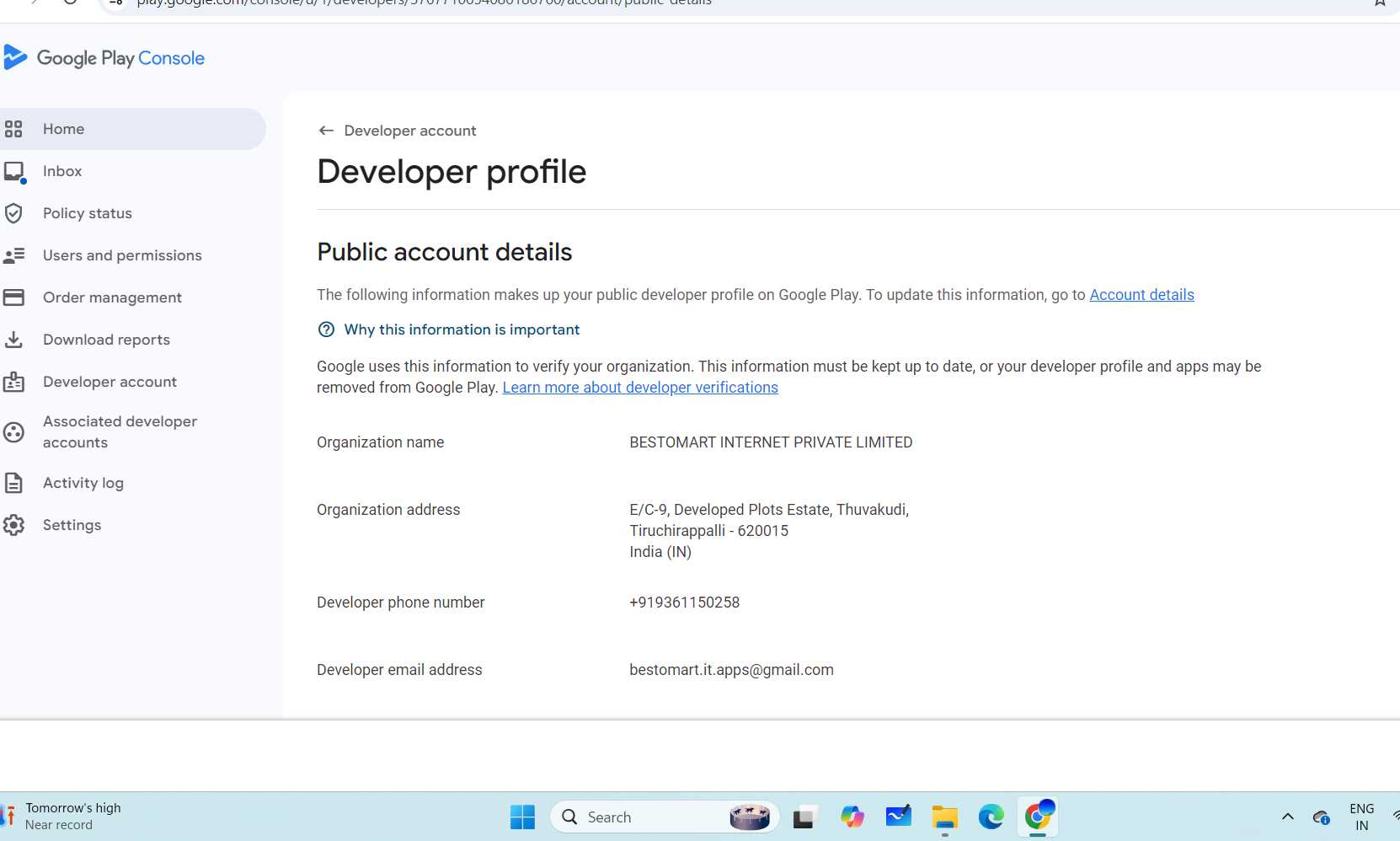This screenshot has height=841, width=1400.
Task: Click the Inbox icon in the sidebar
Action: [x=13, y=172]
